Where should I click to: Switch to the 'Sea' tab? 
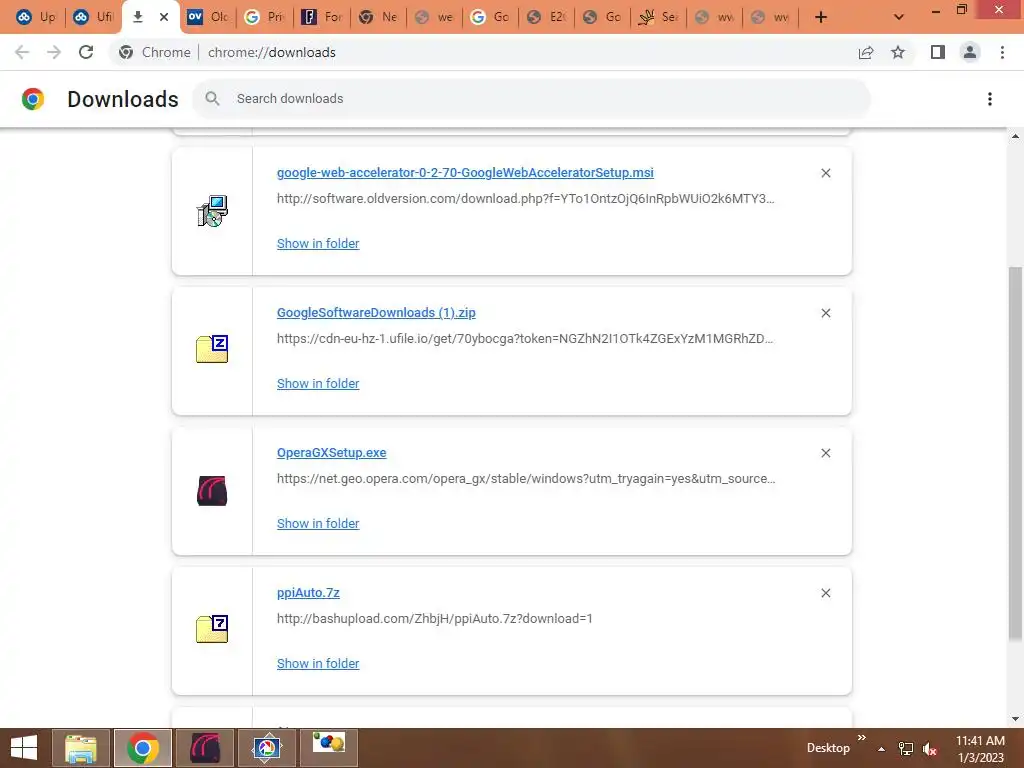coord(659,17)
